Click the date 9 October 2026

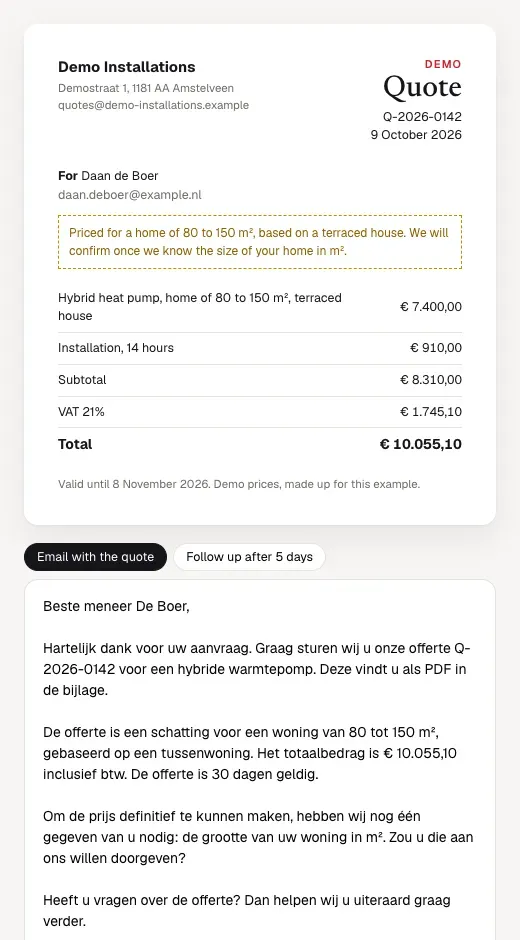pyautogui.click(x=416, y=135)
